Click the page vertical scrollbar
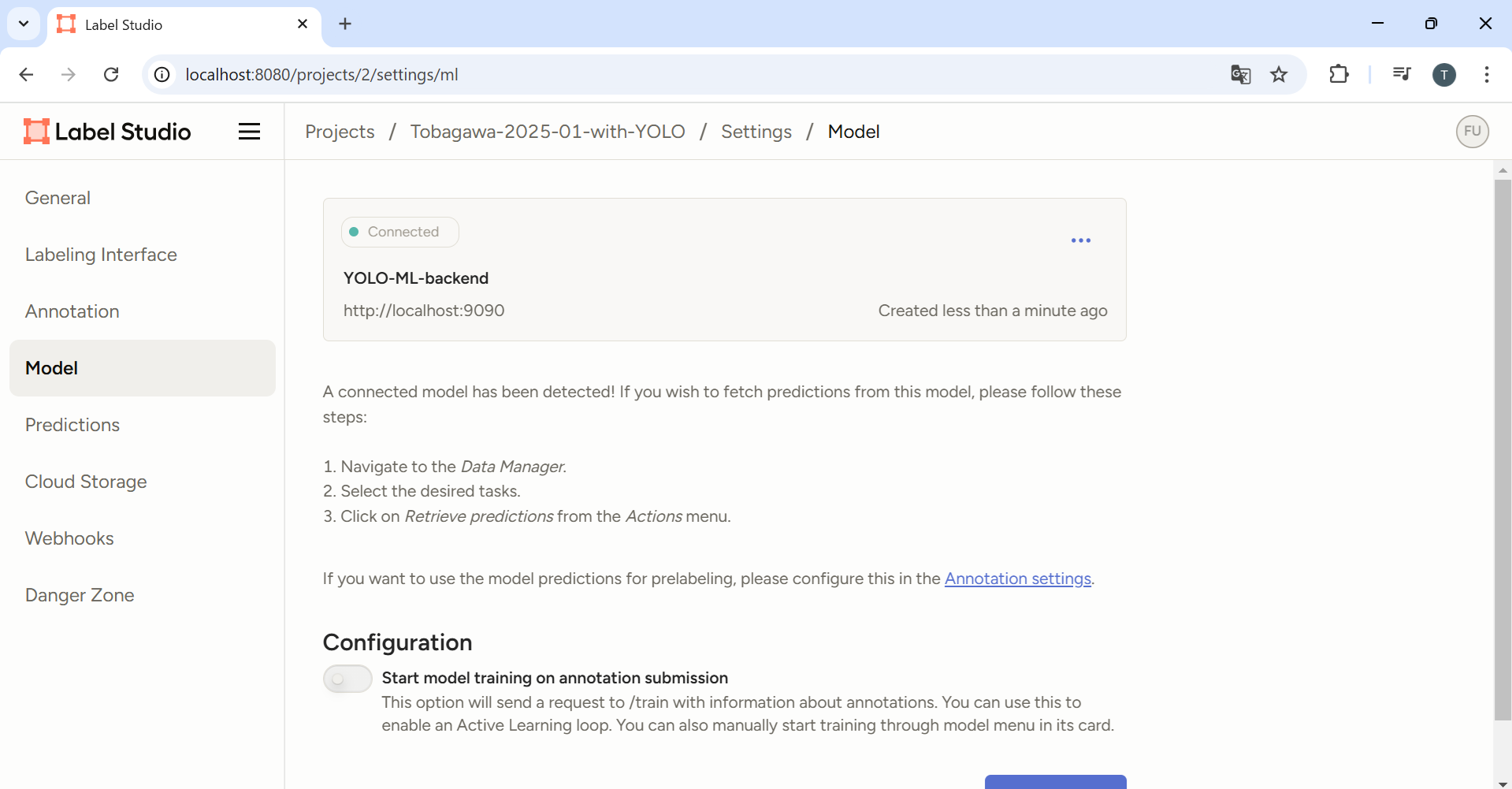1512x789 pixels. pos(1503,449)
